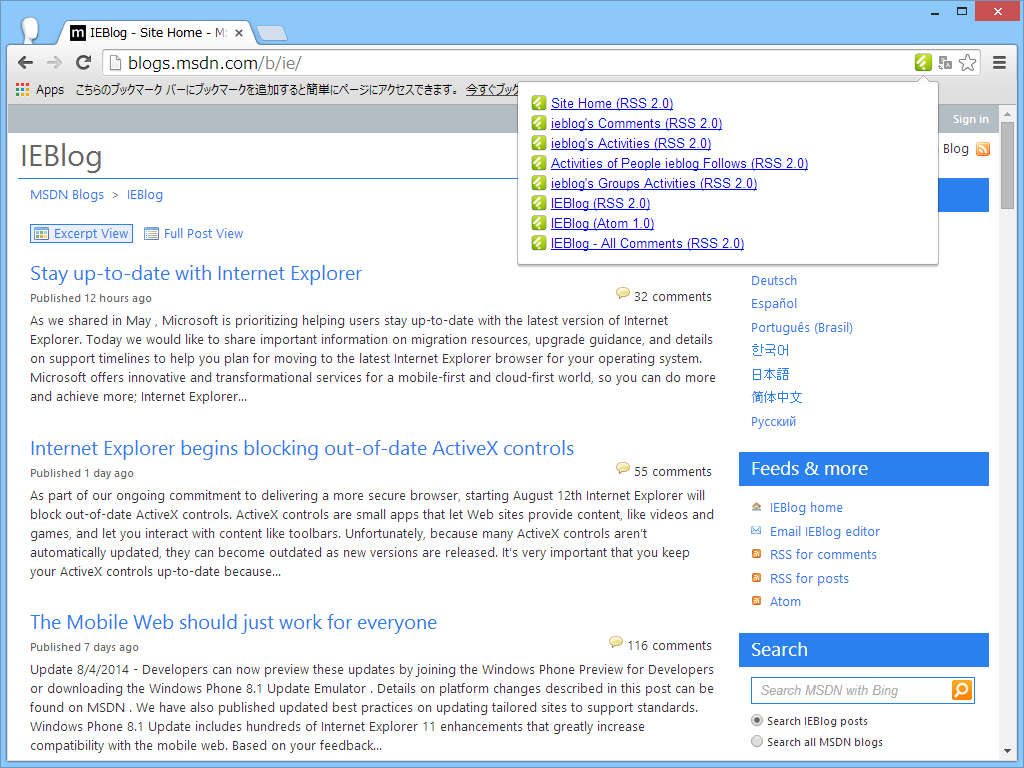Viewport: 1024px width, 768px height.
Task: Open IEBlog (RSS 2.0) feed link
Action: 600,204
